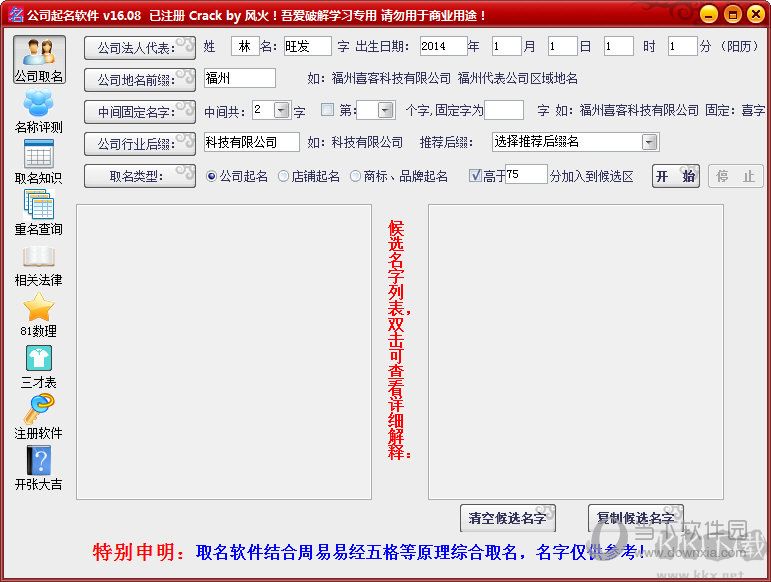The image size is (771, 582).
Task: Focus the given name field 旺发
Action: (307, 46)
